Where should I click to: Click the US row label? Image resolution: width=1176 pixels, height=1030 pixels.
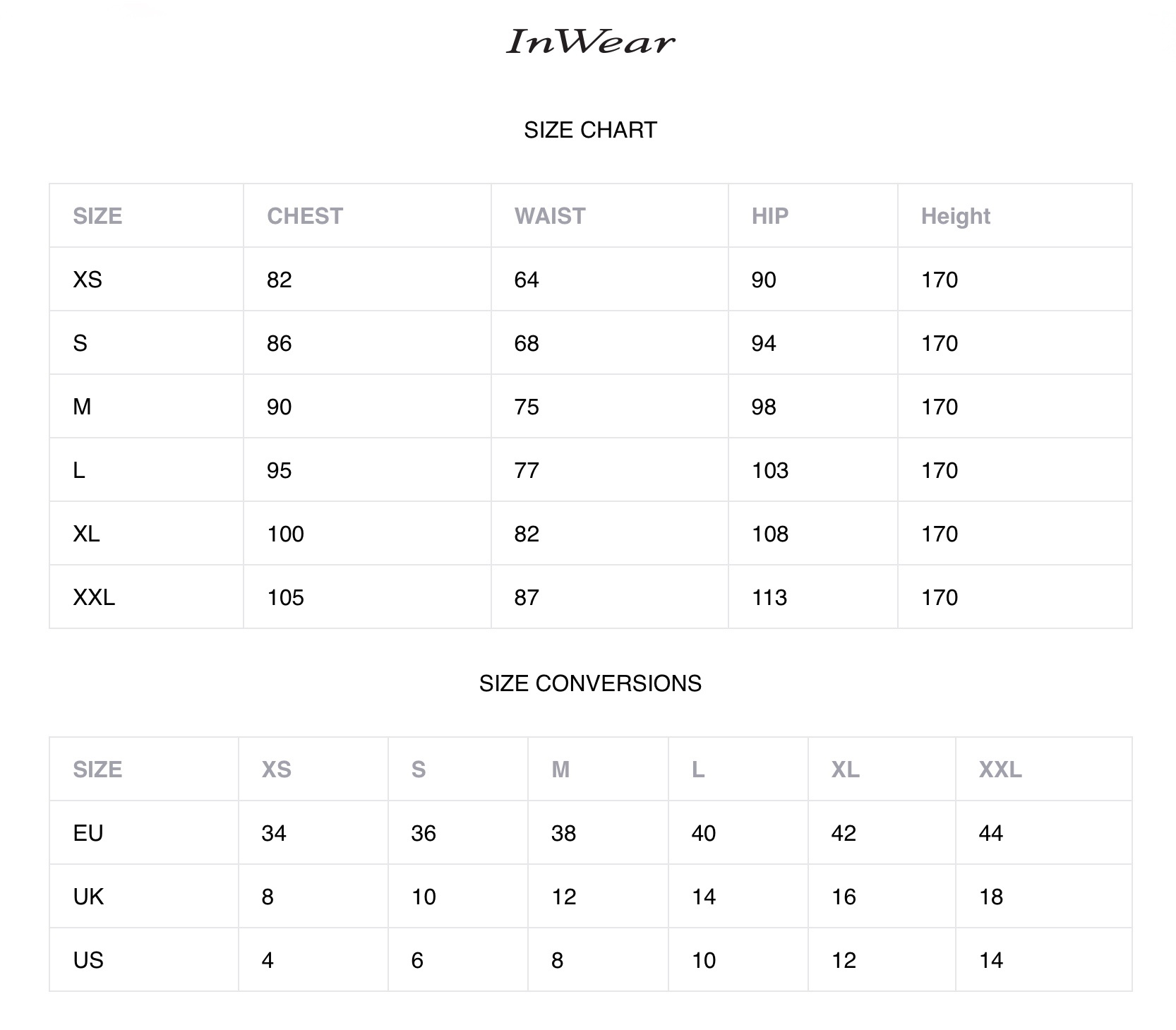pos(88,960)
